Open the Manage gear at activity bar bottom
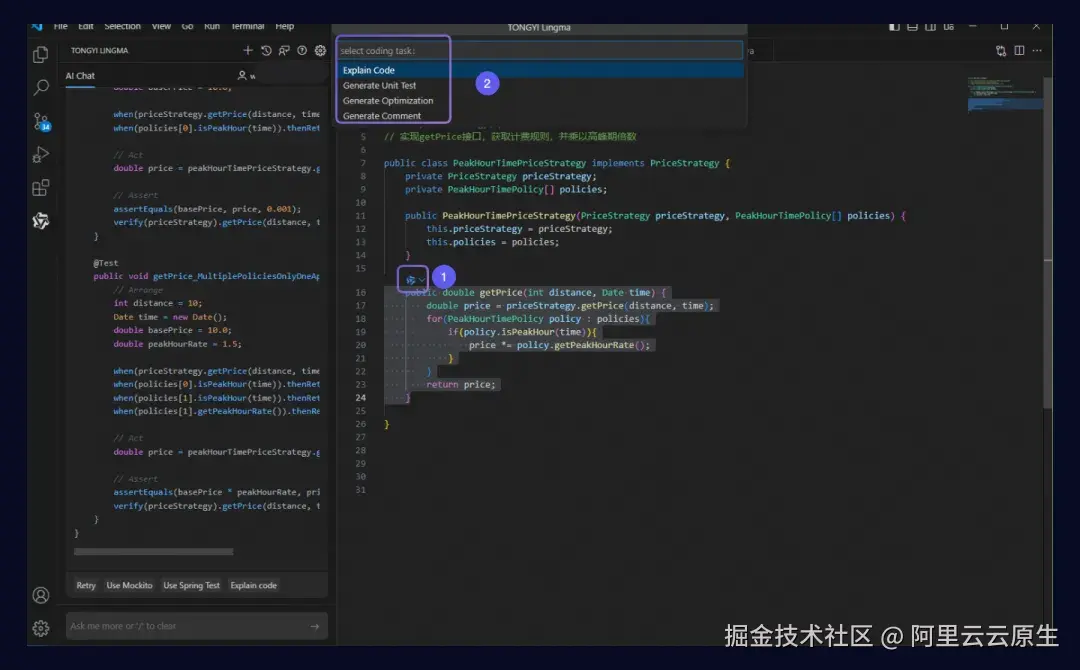This screenshot has width=1080, height=670. 41,628
